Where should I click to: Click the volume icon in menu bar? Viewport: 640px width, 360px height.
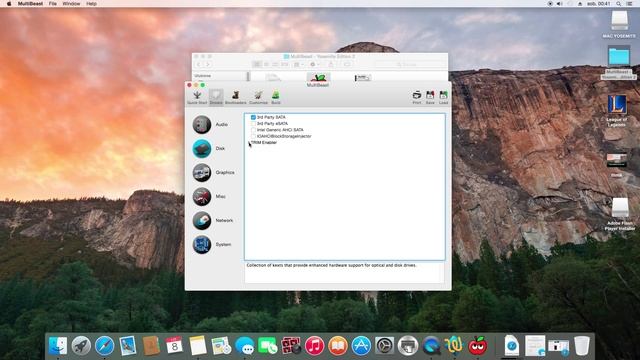pos(560,4)
